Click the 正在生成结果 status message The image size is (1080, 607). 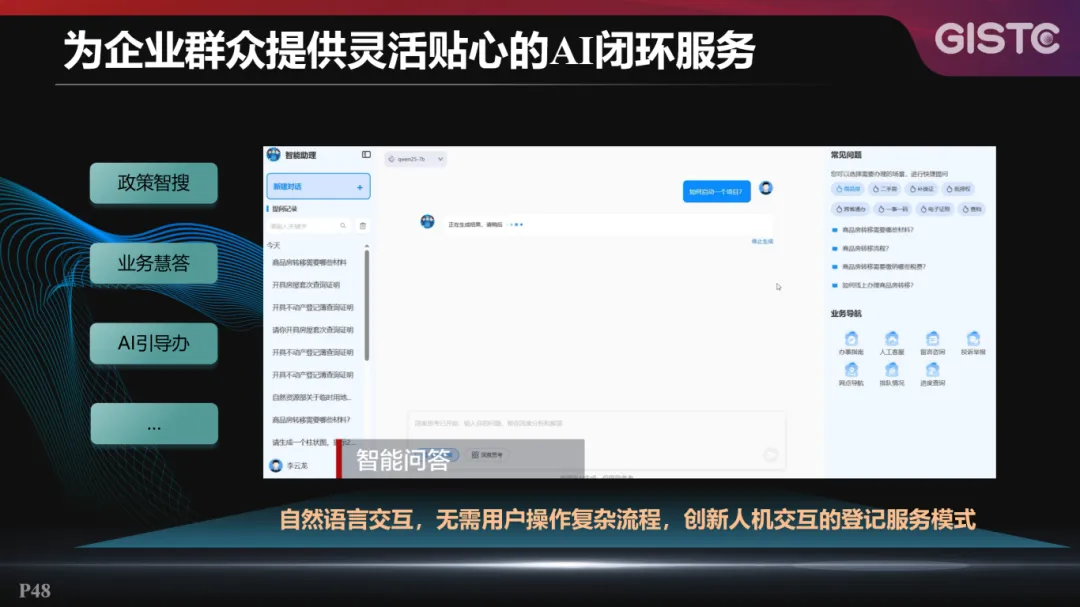click(475, 225)
